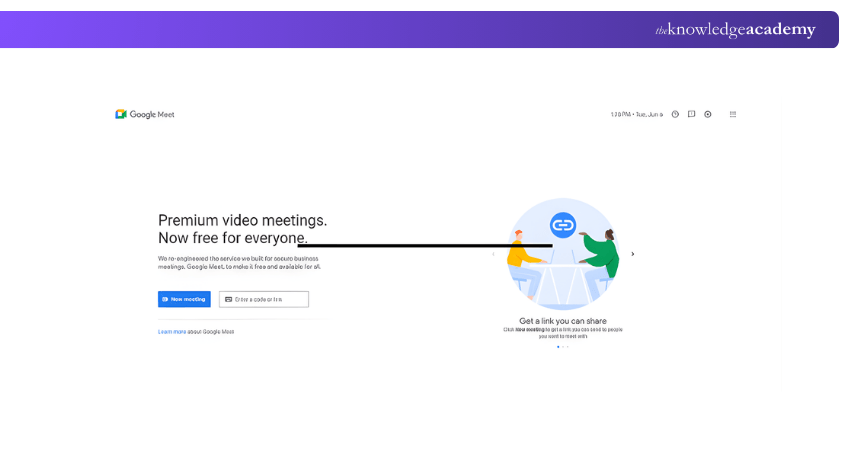Click the Enter a code or link field
Viewport: 850px width, 450px height.
pyautogui.click(x=264, y=299)
